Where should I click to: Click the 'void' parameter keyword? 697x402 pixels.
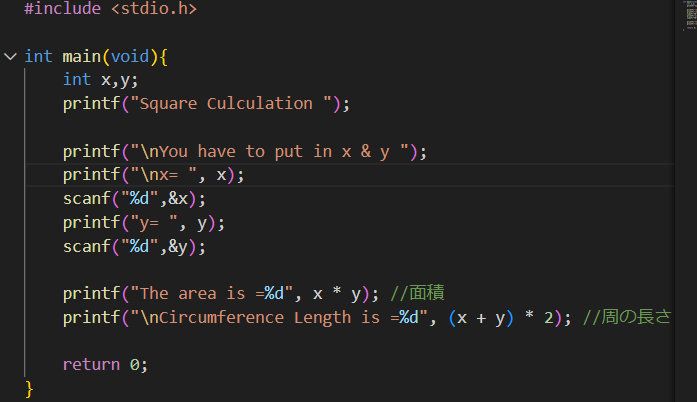point(130,56)
